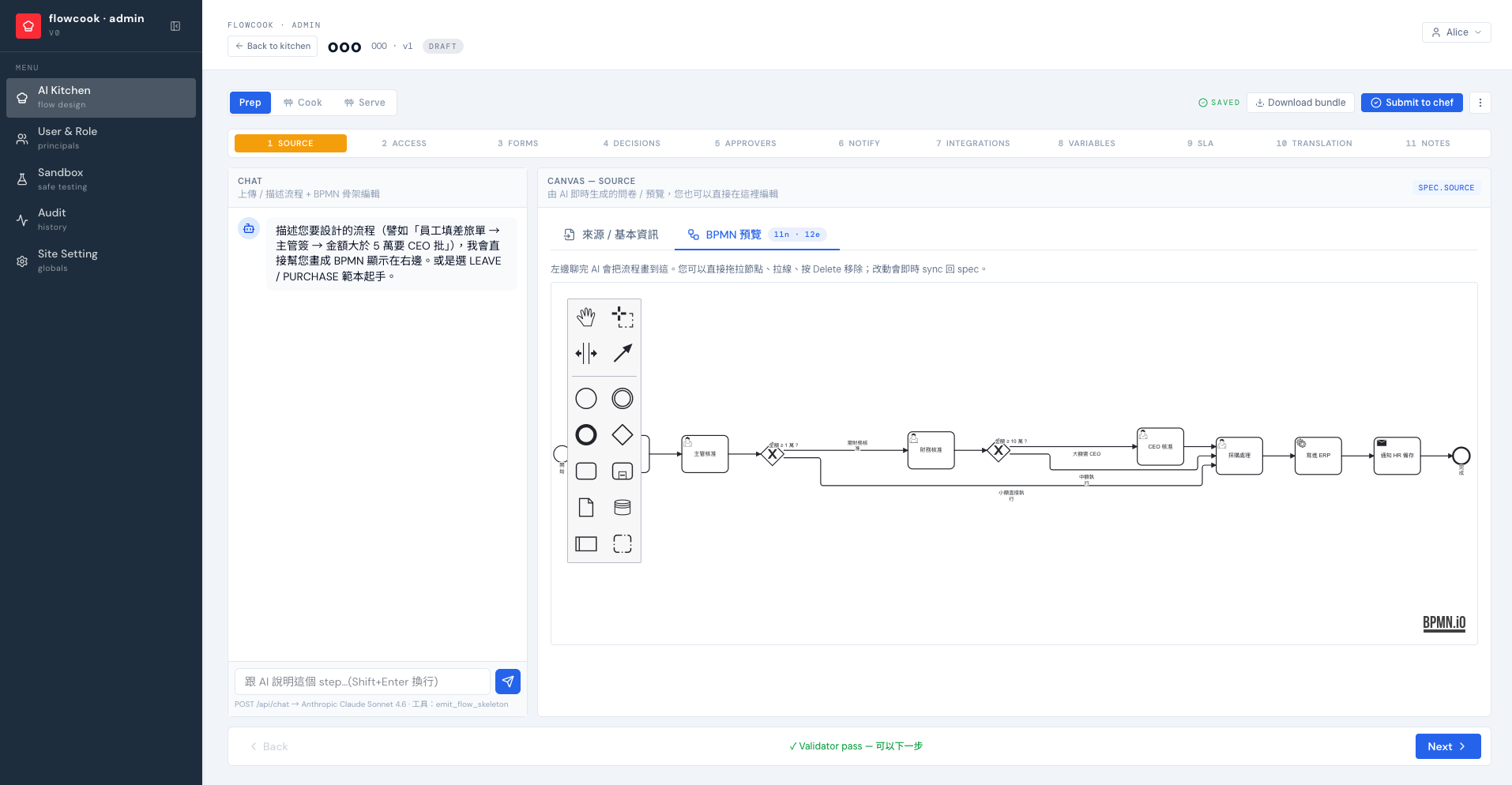The height and width of the screenshot is (785, 1512).
Task: Click the chat bot avatar icon
Action: [249, 228]
